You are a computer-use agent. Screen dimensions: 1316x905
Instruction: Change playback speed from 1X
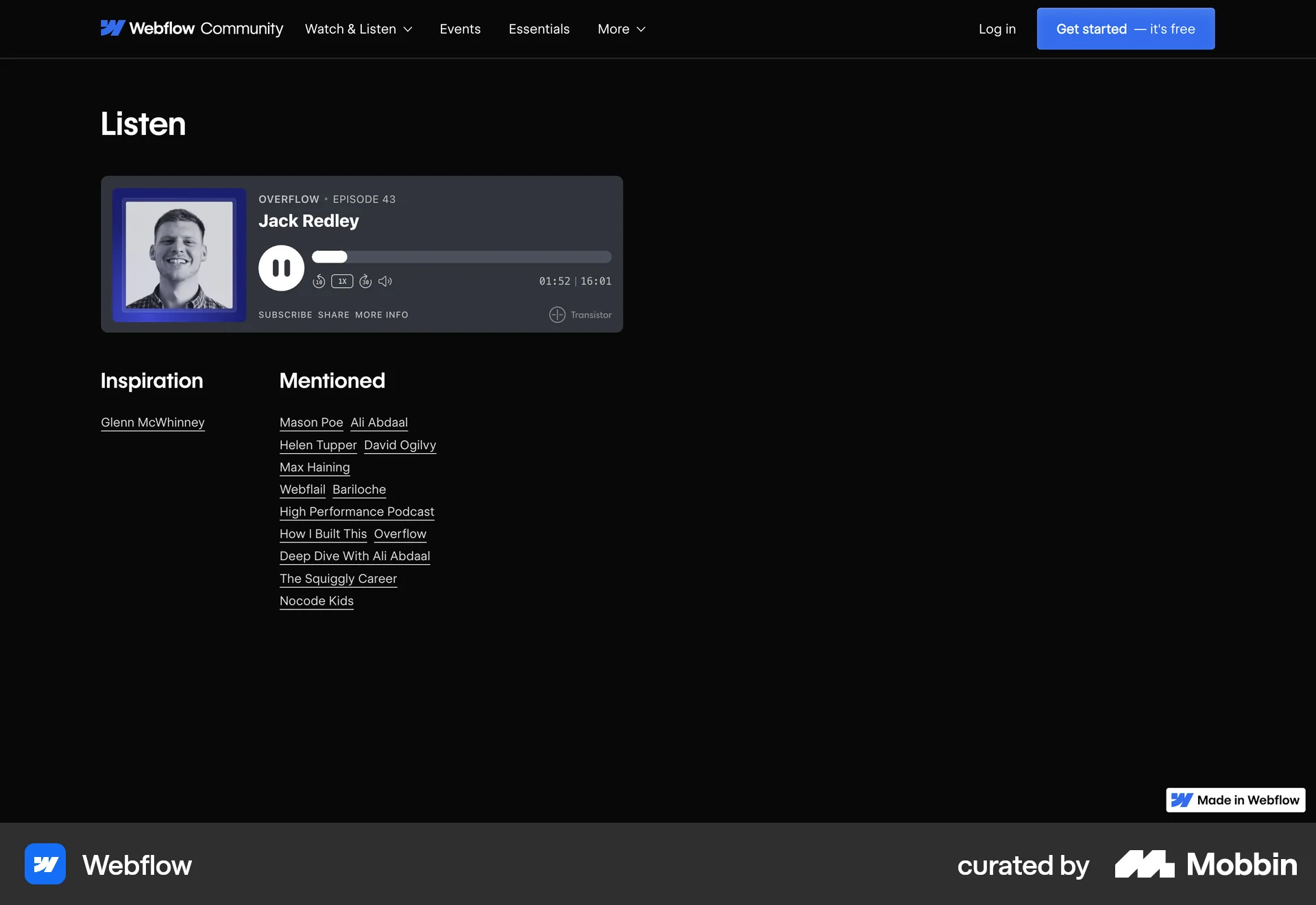click(x=341, y=281)
